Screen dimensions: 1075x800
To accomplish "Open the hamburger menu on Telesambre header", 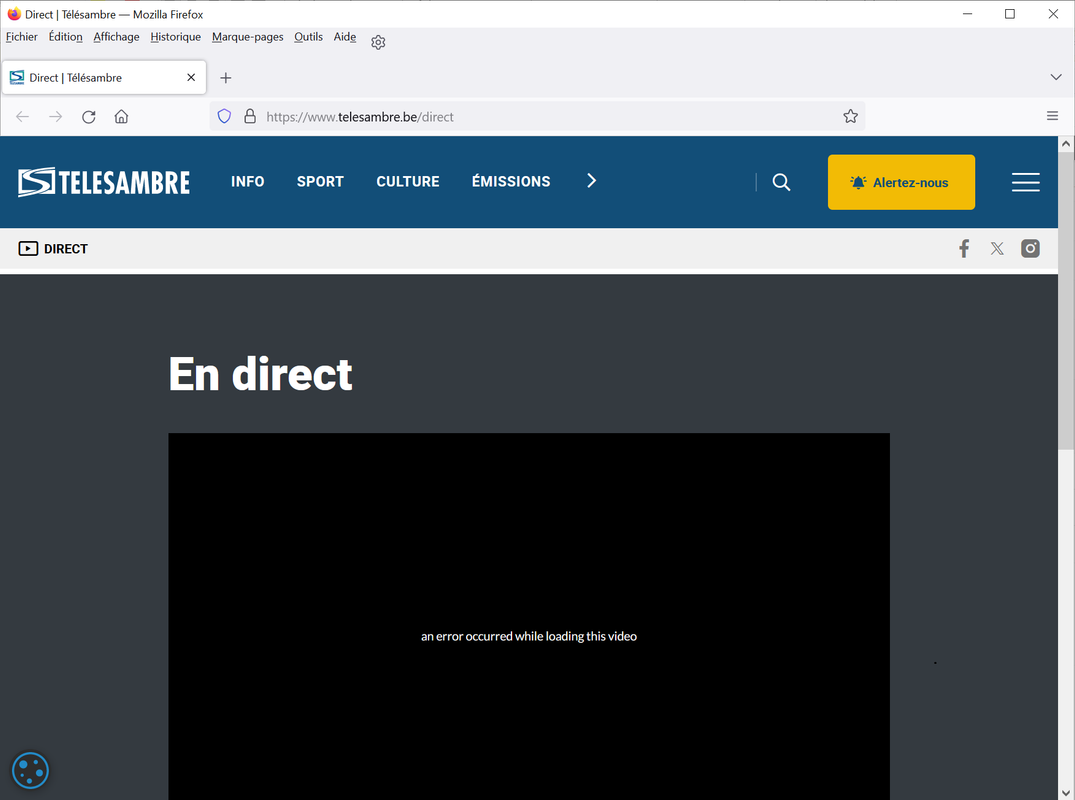I will [x=1025, y=182].
